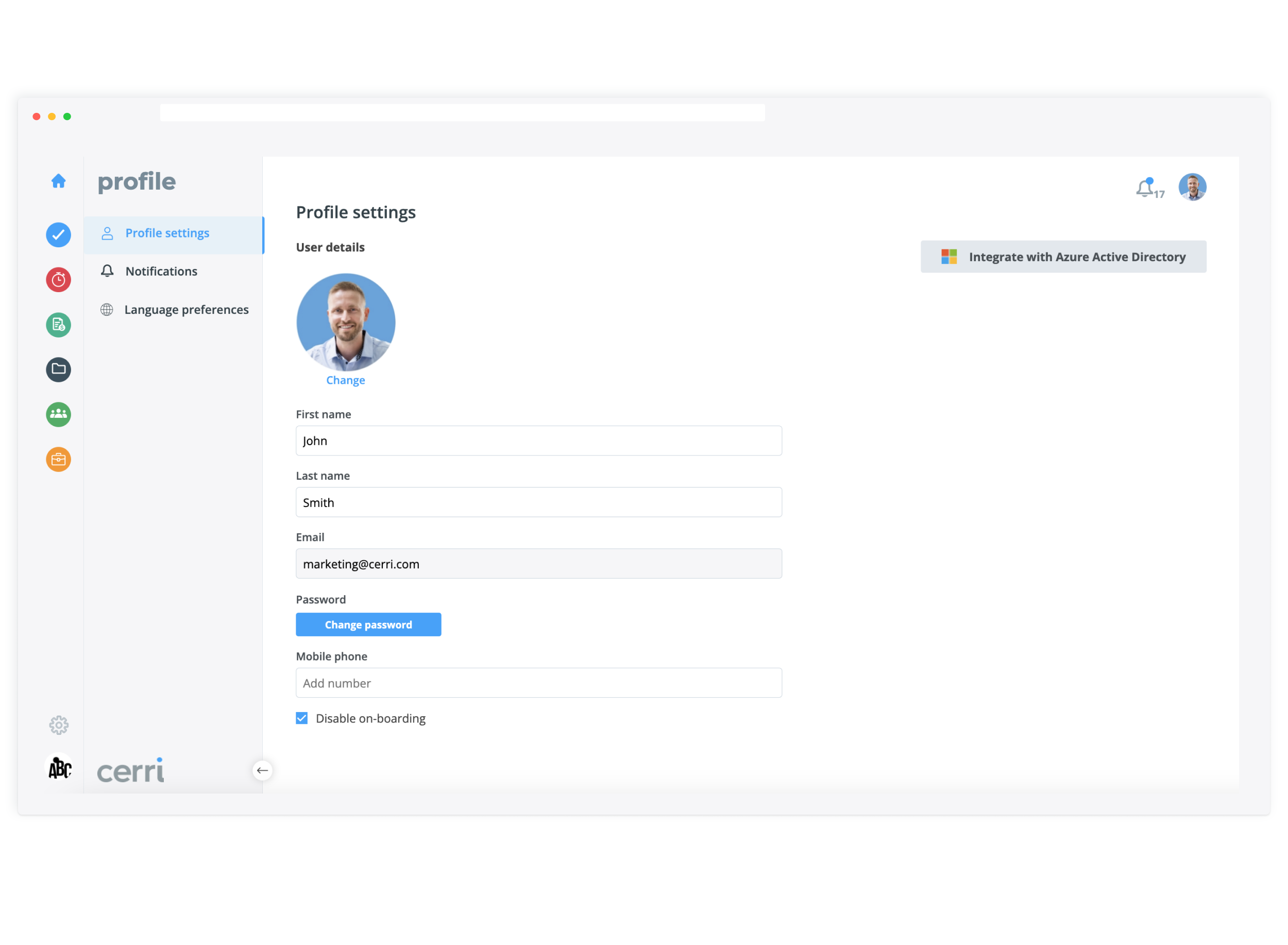Open the dark folder module icon

click(58, 369)
